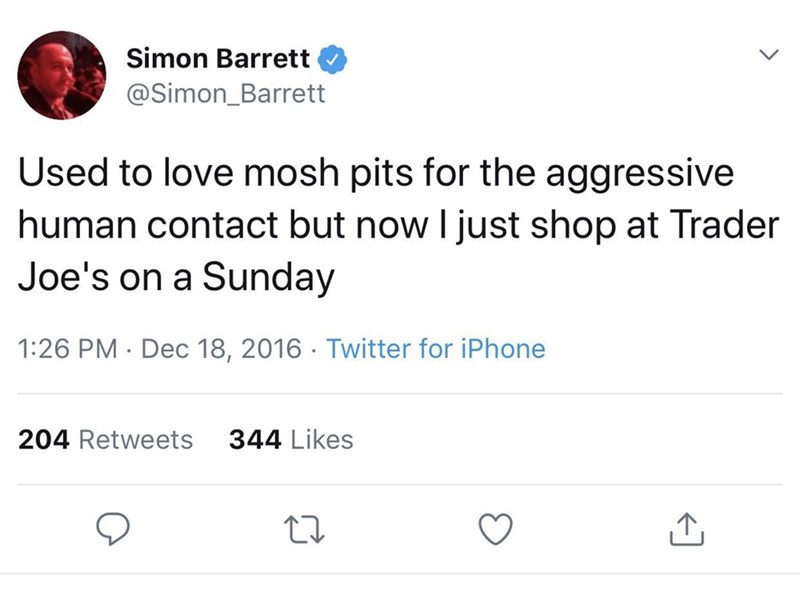This screenshot has width=800, height=590.
Task: Expand the tweet options chevron
Action: click(x=767, y=59)
